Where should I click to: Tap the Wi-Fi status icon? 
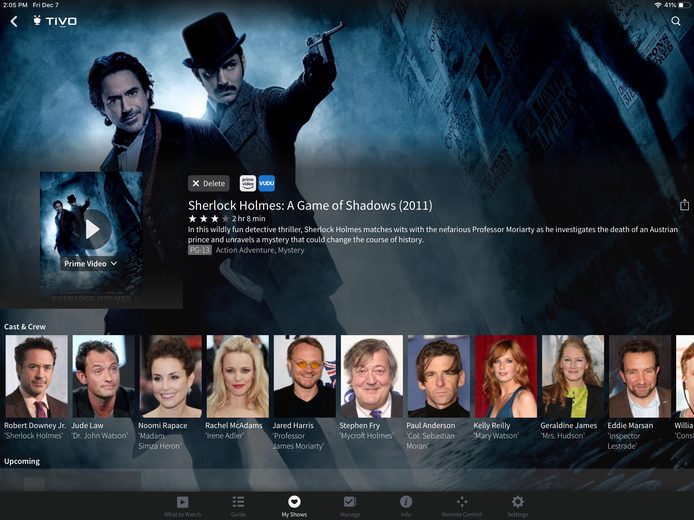658,5
